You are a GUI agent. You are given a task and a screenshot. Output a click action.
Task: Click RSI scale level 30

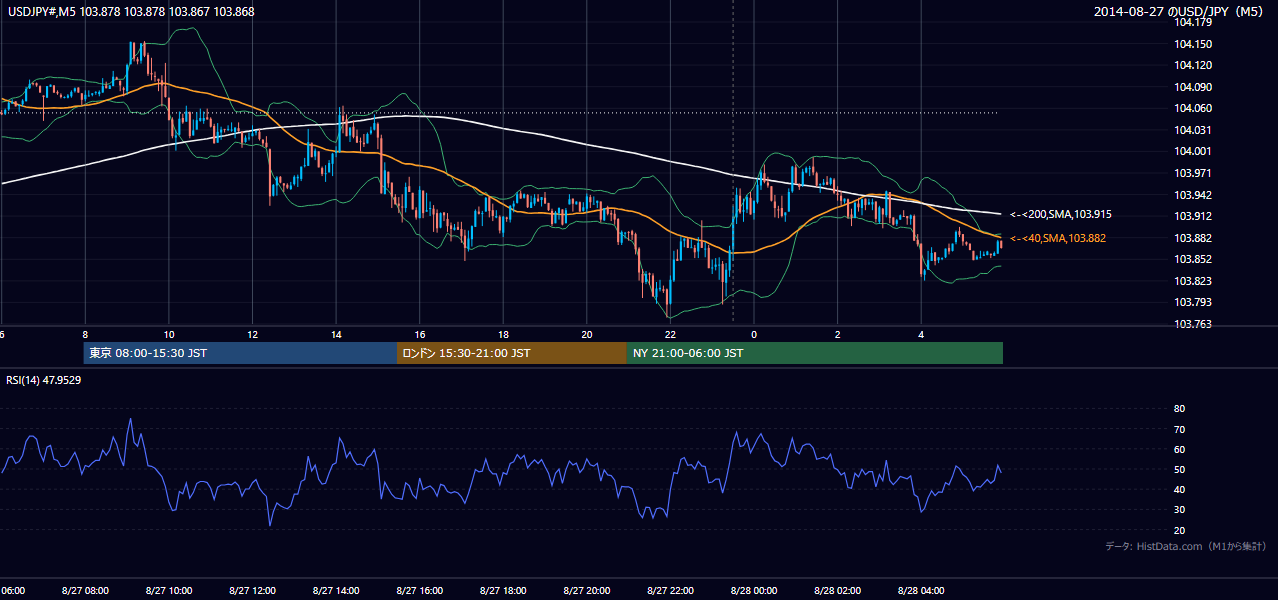click(x=1179, y=509)
